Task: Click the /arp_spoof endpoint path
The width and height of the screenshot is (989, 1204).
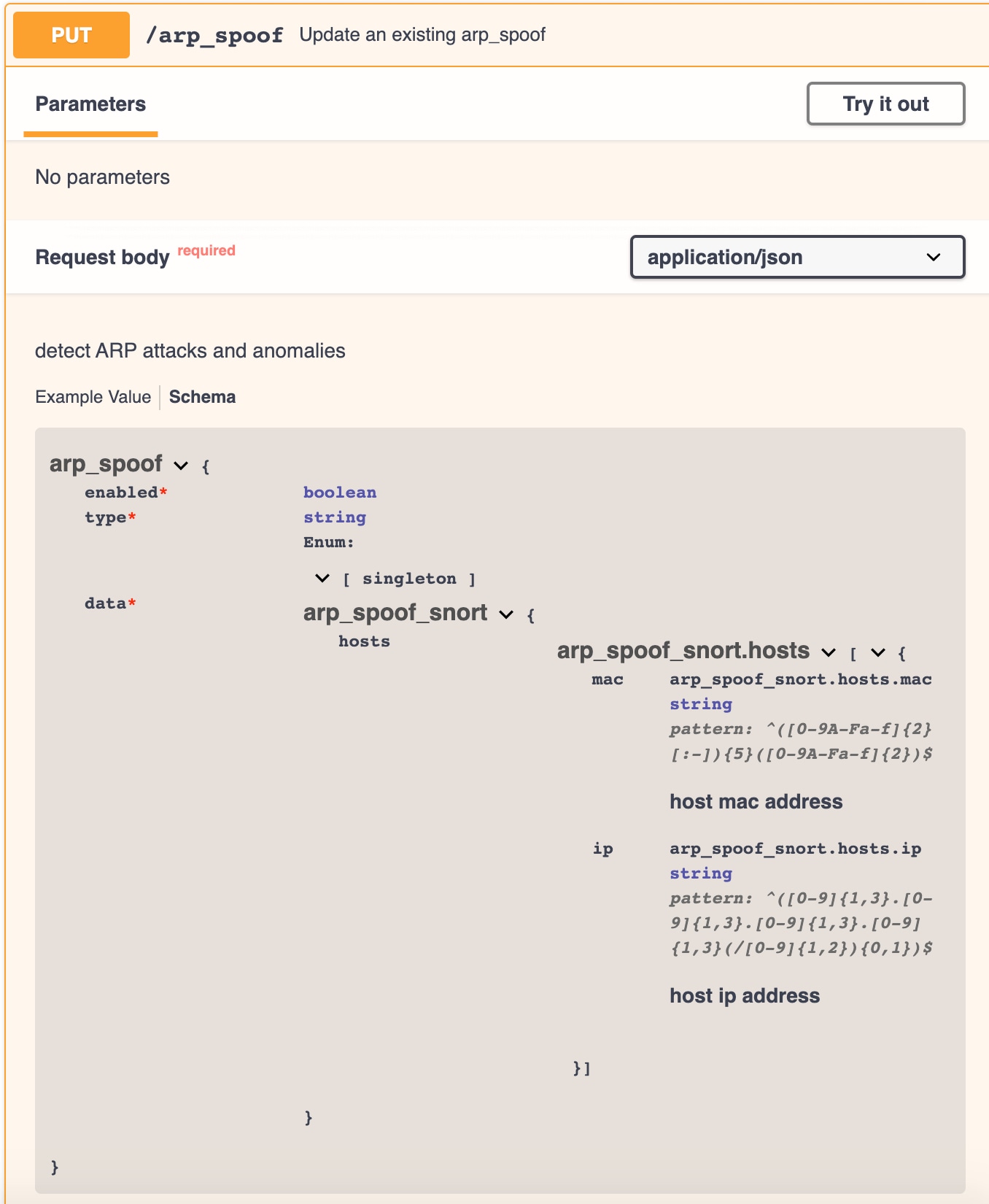Action: tap(214, 35)
